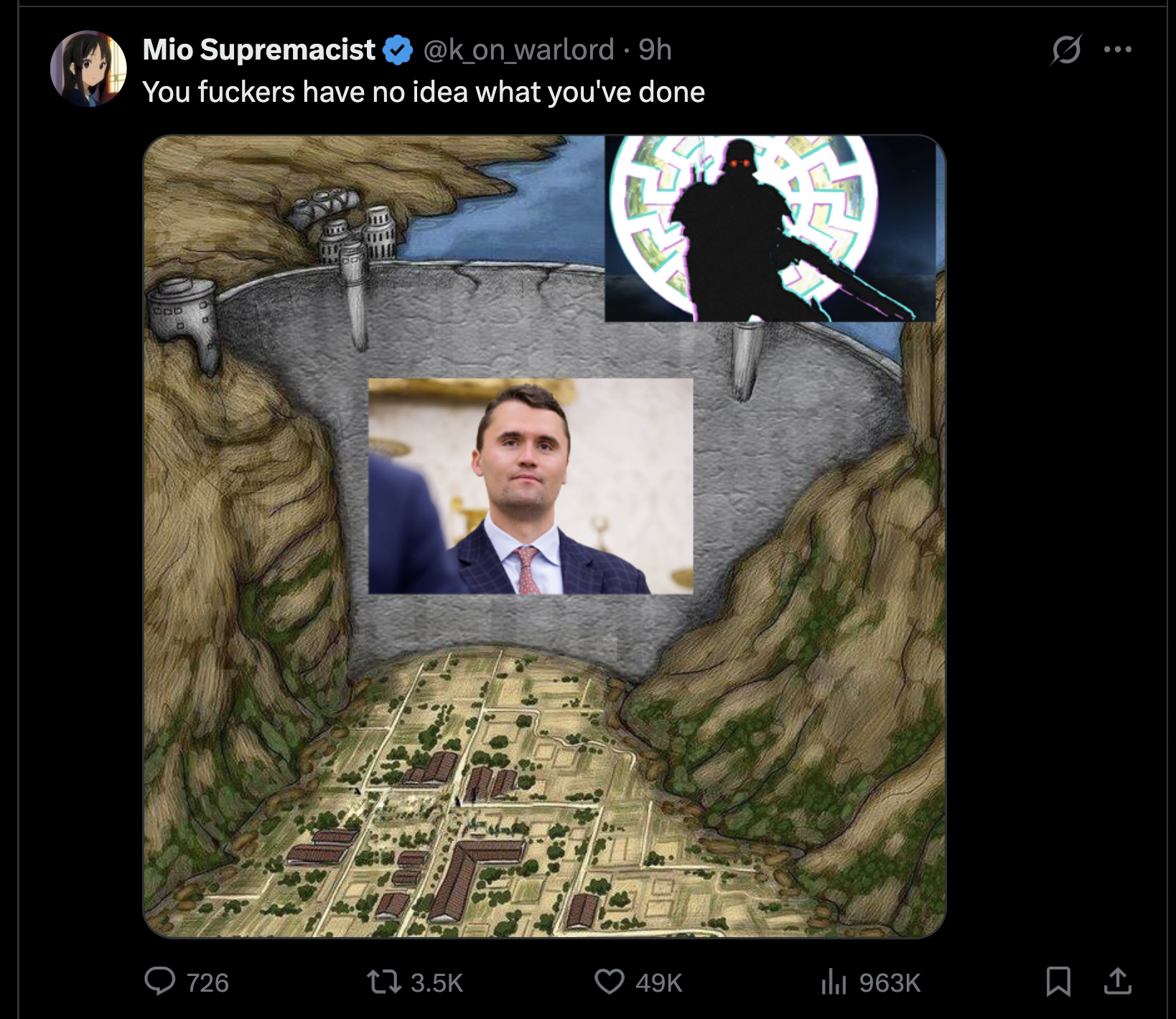Open the anime girl profile avatar
This screenshot has width=1176, height=1019.
[x=88, y=69]
